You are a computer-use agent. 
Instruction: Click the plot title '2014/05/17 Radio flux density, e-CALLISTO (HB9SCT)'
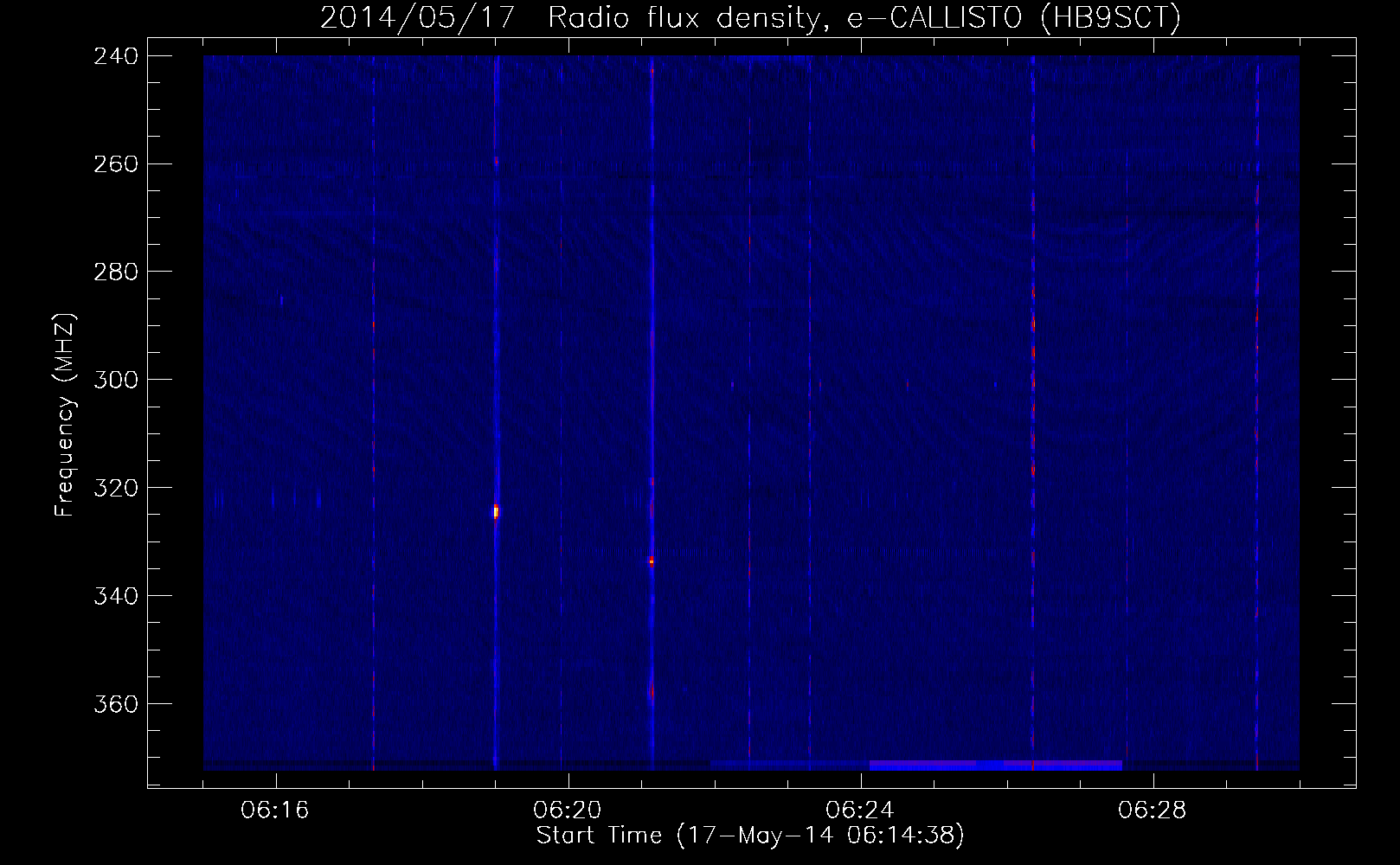[x=750, y=17]
